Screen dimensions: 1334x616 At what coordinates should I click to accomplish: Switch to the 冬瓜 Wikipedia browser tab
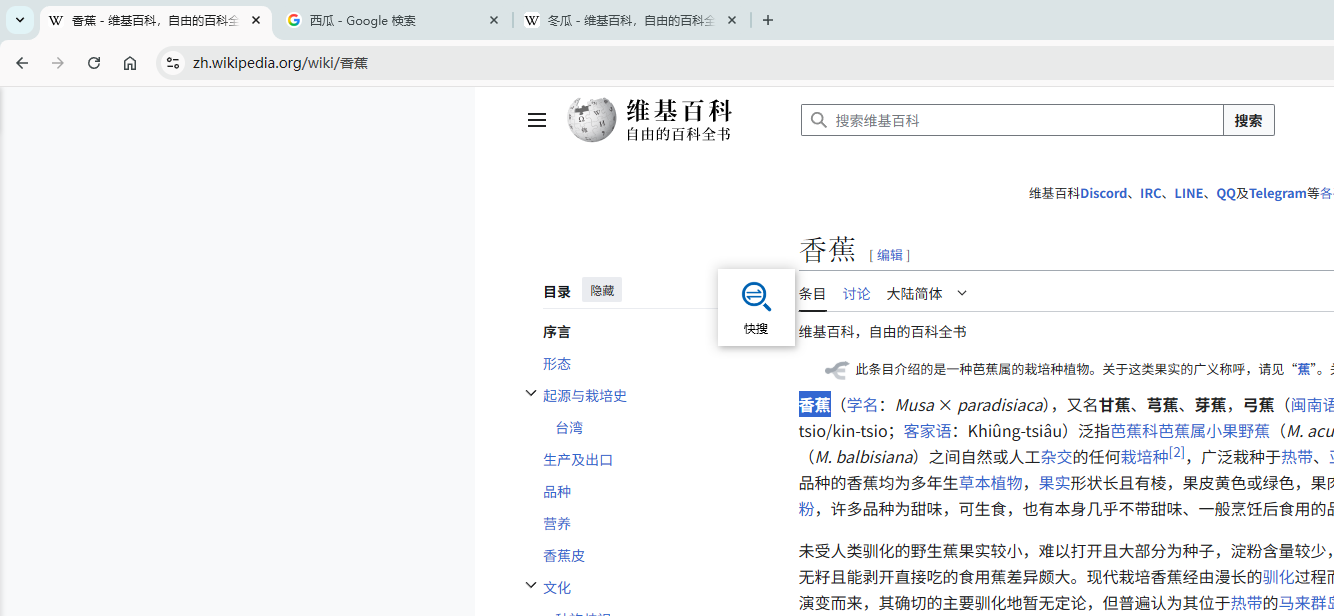620,20
